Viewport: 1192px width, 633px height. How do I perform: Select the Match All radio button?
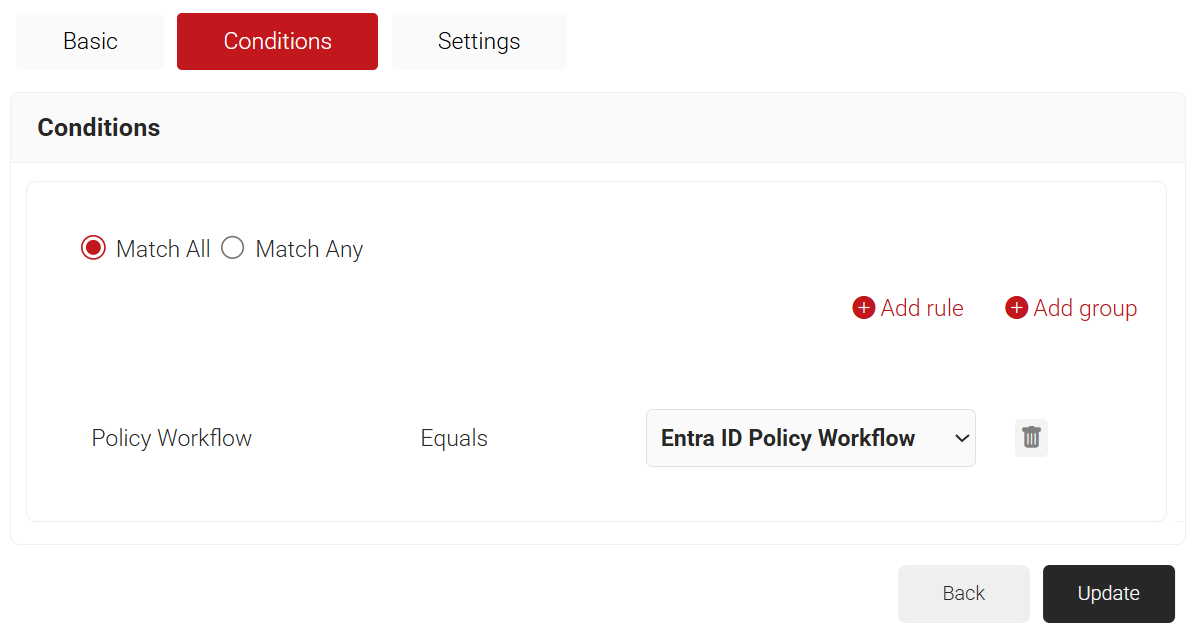[94, 248]
